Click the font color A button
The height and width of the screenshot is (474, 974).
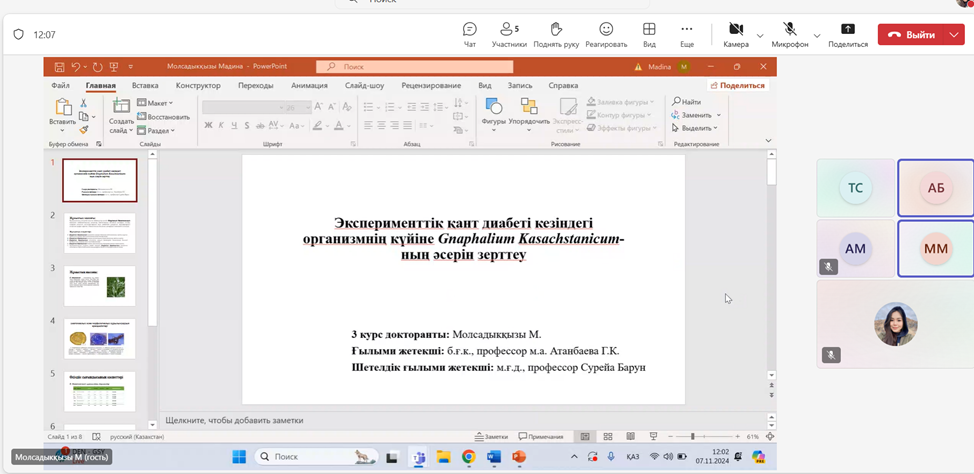337,125
